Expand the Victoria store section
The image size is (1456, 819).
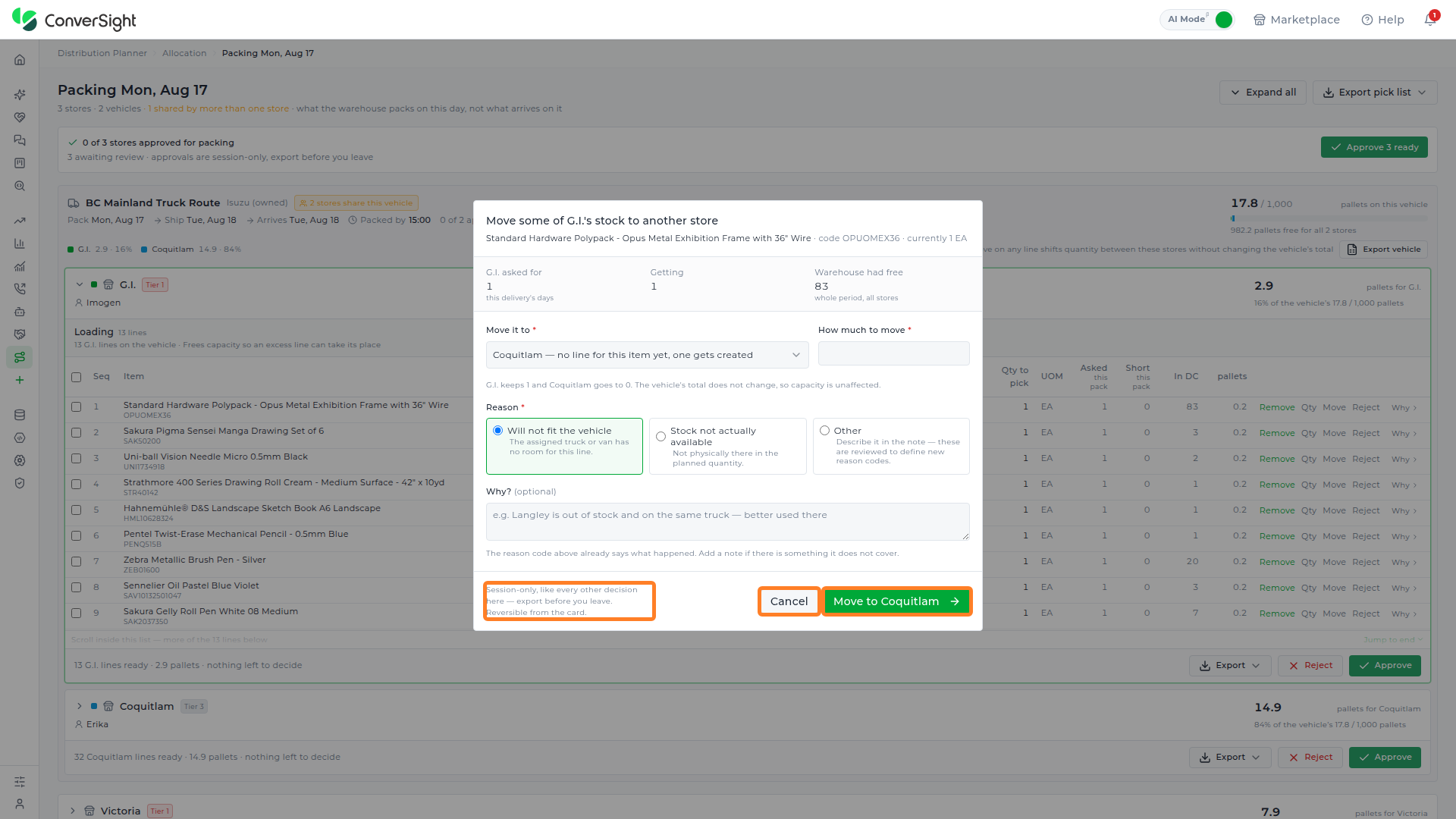coord(73,811)
